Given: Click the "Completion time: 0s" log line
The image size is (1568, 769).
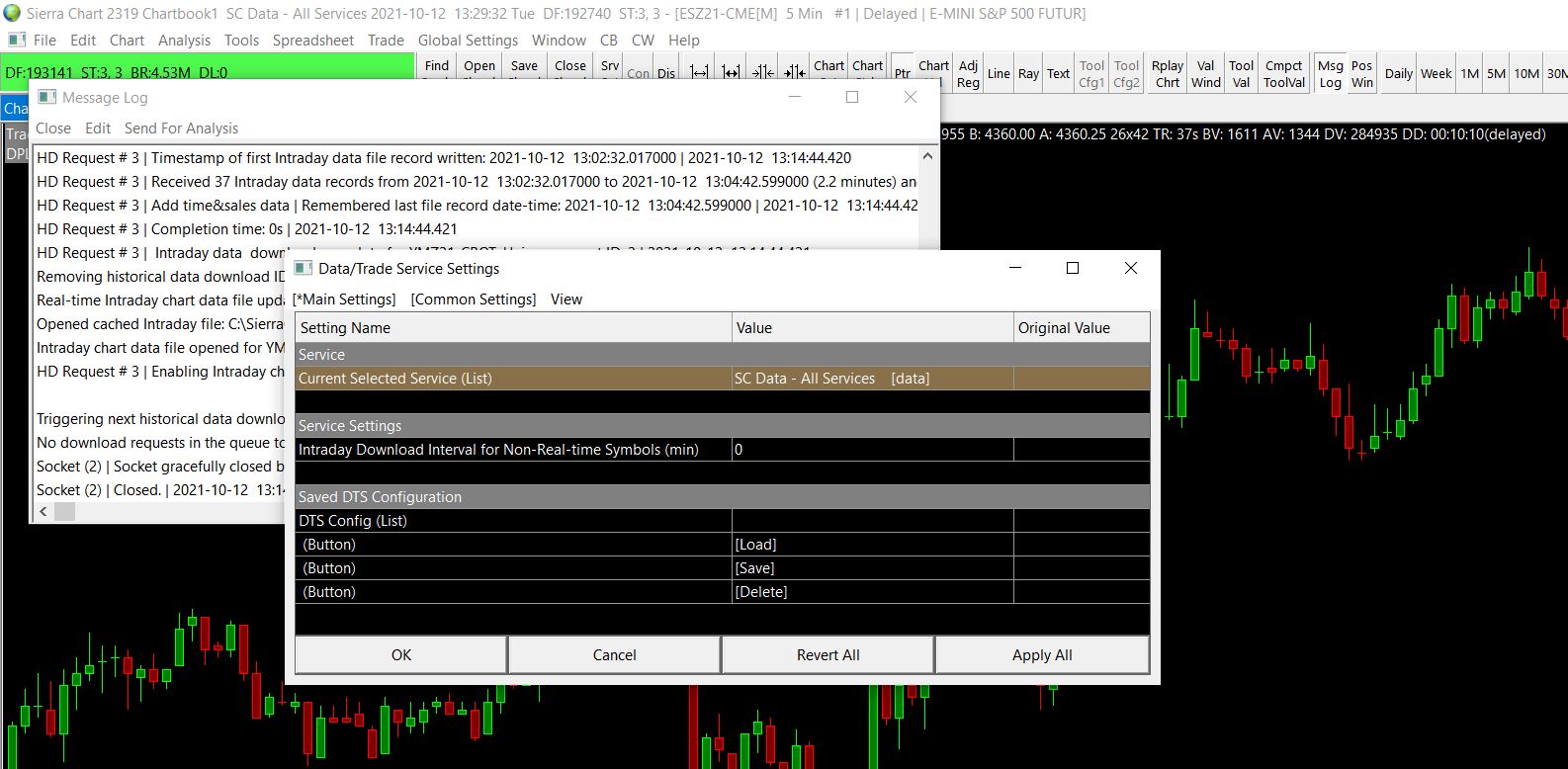Looking at the screenshot, I should pos(247,229).
